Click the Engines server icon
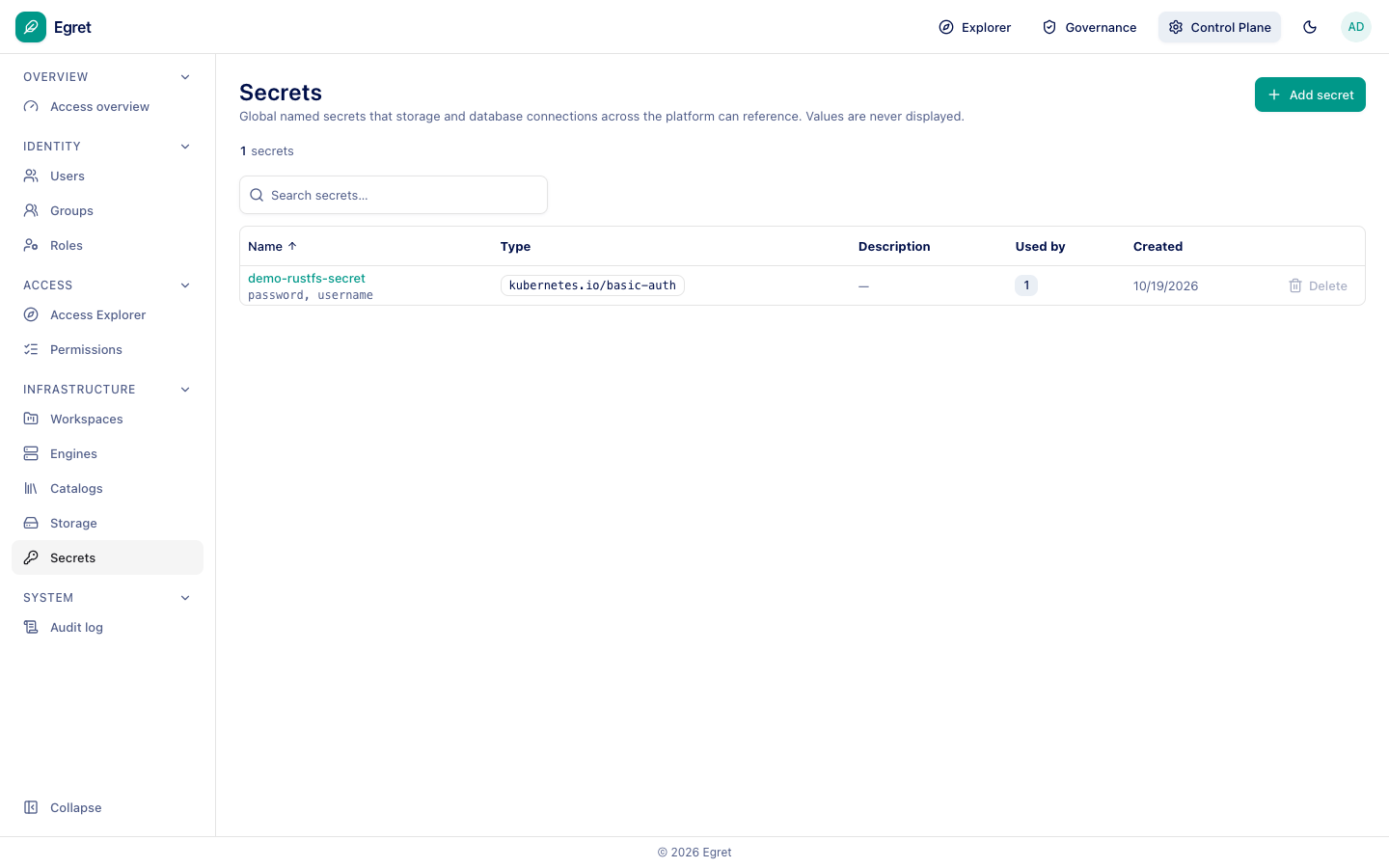The width and height of the screenshot is (1389, 868). click(x=31, y=453)
